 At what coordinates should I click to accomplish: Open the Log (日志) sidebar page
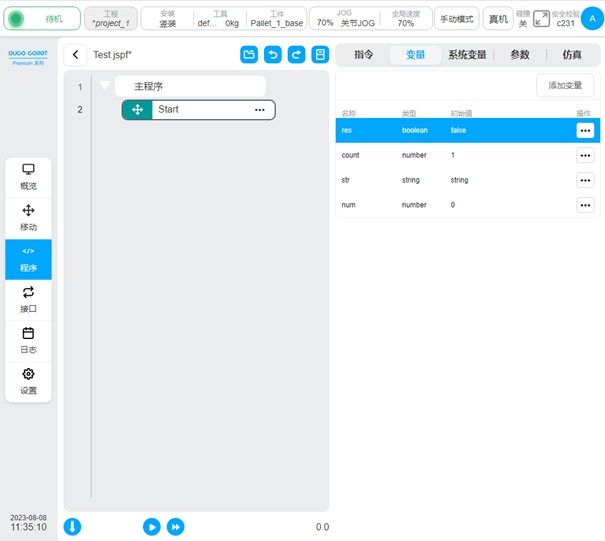point(28,340)
